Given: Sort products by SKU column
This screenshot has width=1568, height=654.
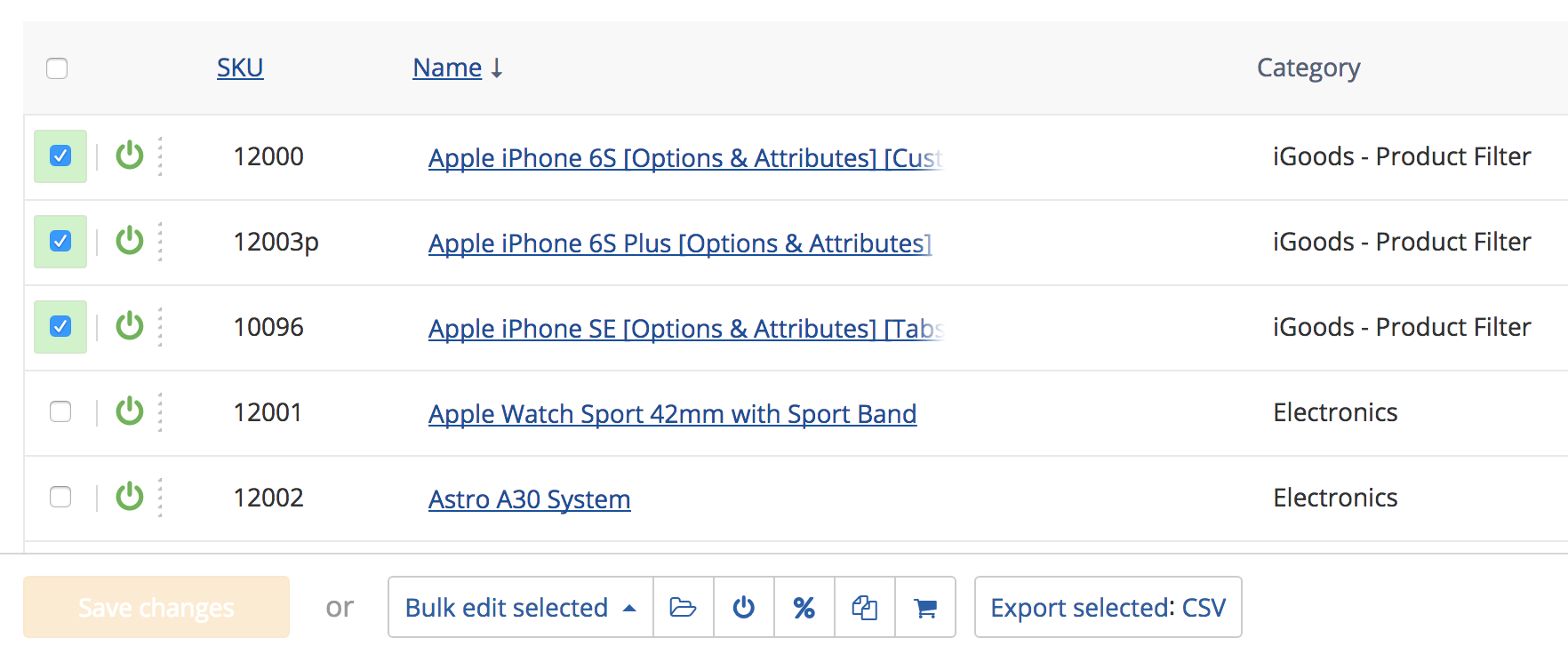Looking at the screenshot, I should pyautogui.click(x=240, y=68).
